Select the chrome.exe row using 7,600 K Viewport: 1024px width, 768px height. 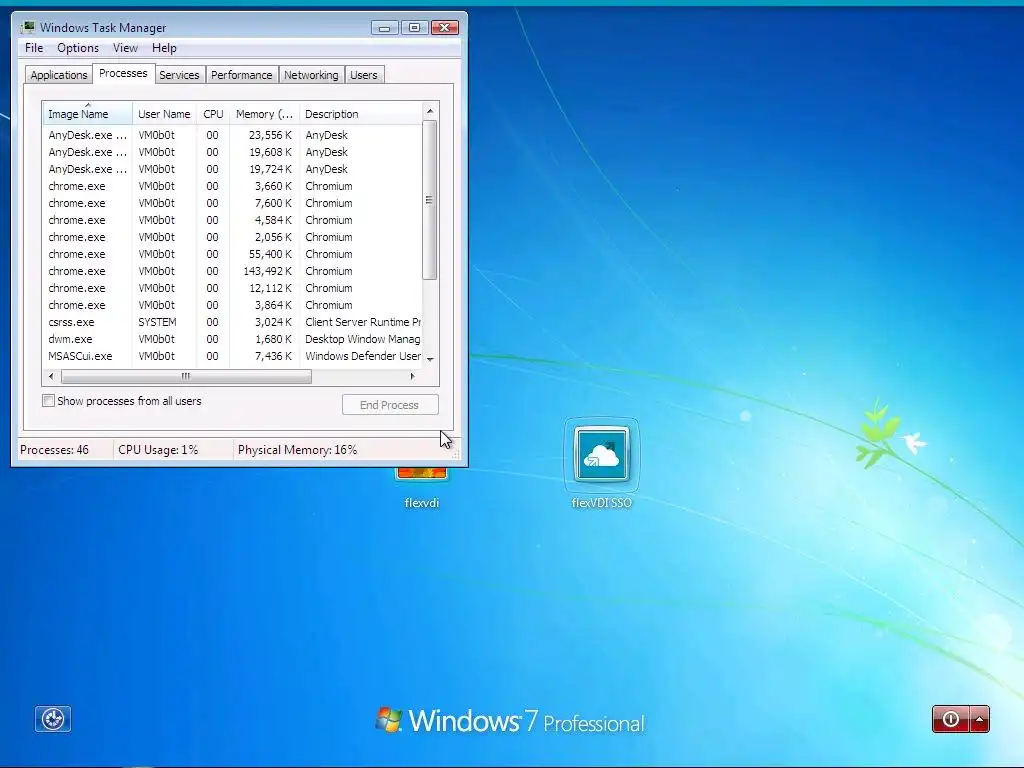(x=232, y=203)
